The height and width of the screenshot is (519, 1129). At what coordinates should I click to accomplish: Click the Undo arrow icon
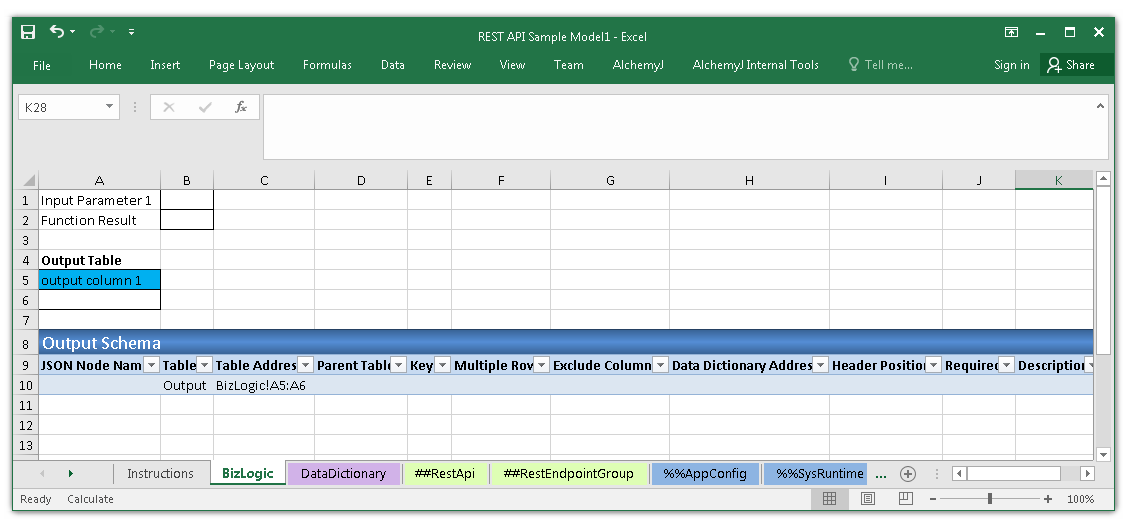[x=57, y=32]
